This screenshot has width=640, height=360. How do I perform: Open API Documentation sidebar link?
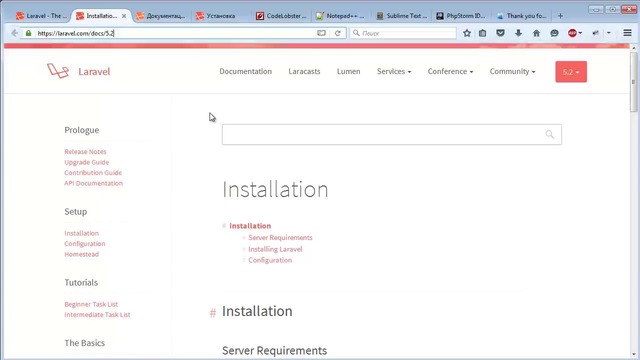pyautogui.click(x=93, y=183)
